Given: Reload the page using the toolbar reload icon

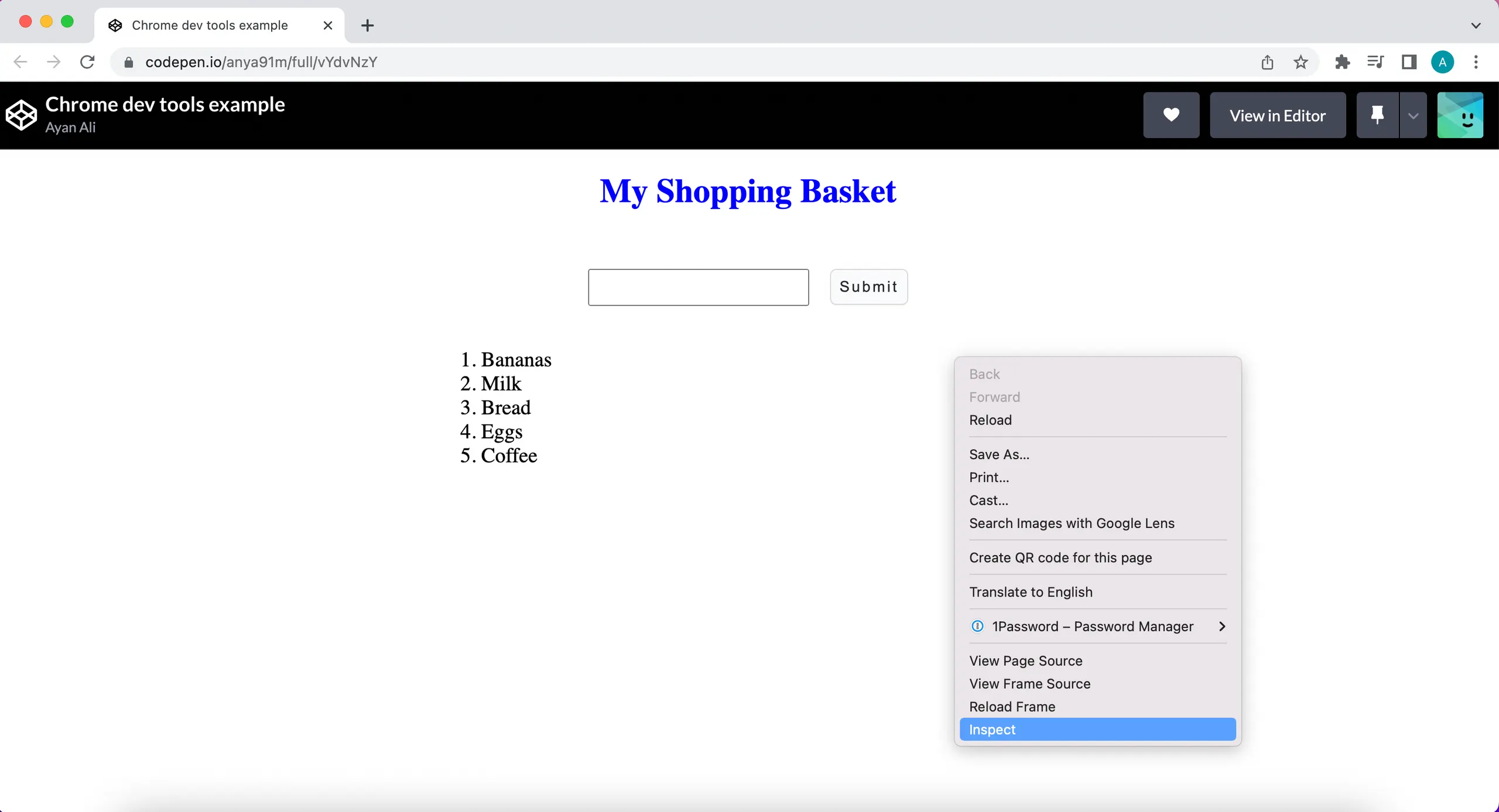Looking at the screenshot, I should click(x=87, y=62).
